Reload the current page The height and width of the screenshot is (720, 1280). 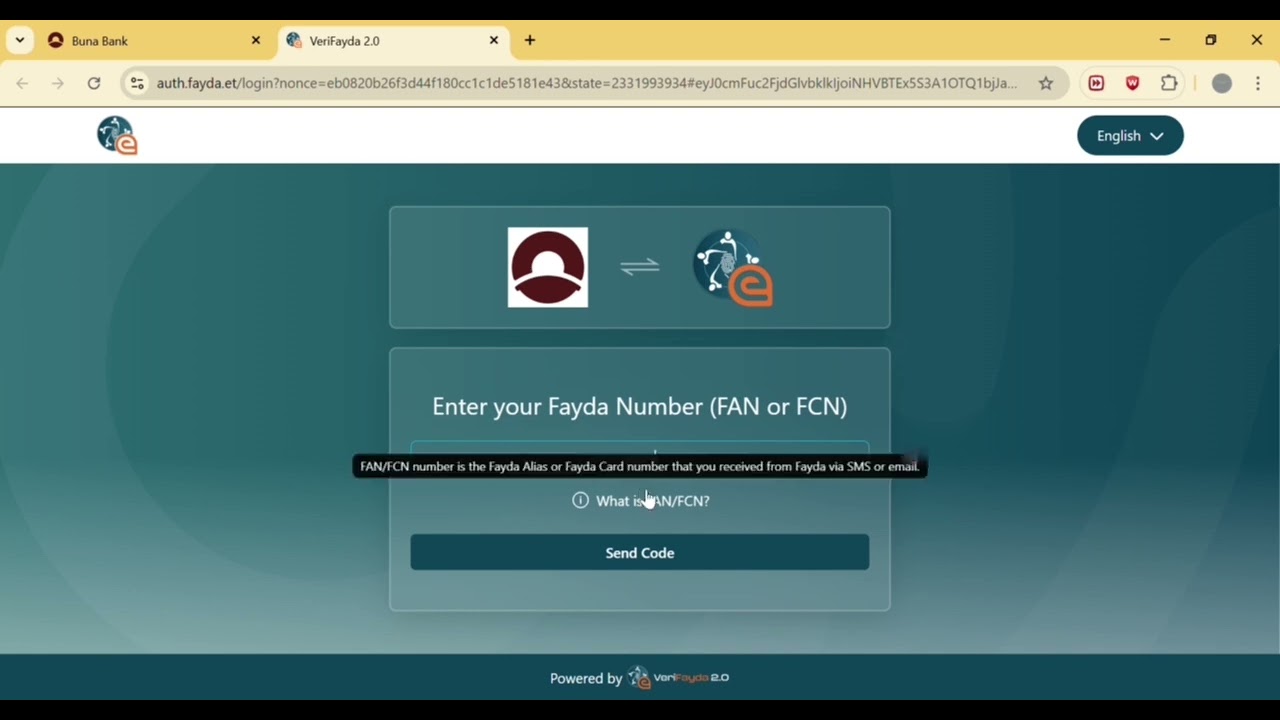(x=94, y=84)
